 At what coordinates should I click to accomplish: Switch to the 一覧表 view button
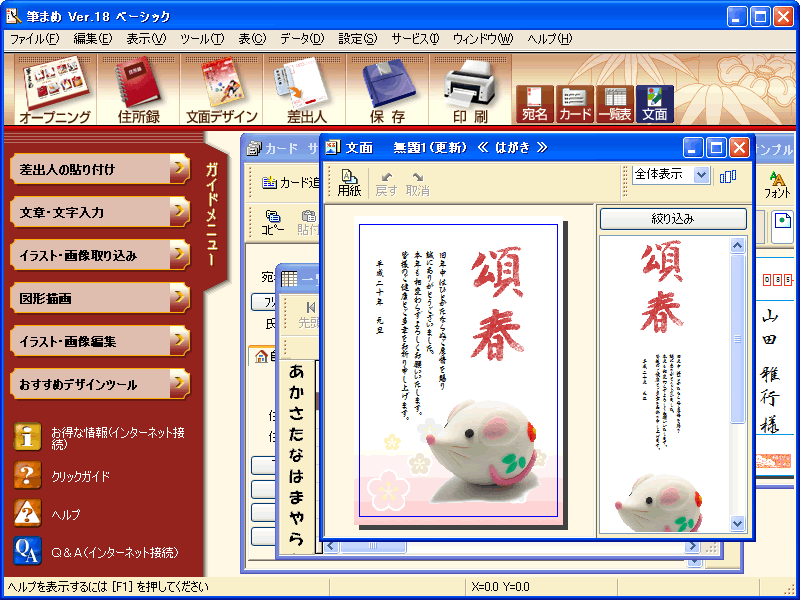pos(615,104)
